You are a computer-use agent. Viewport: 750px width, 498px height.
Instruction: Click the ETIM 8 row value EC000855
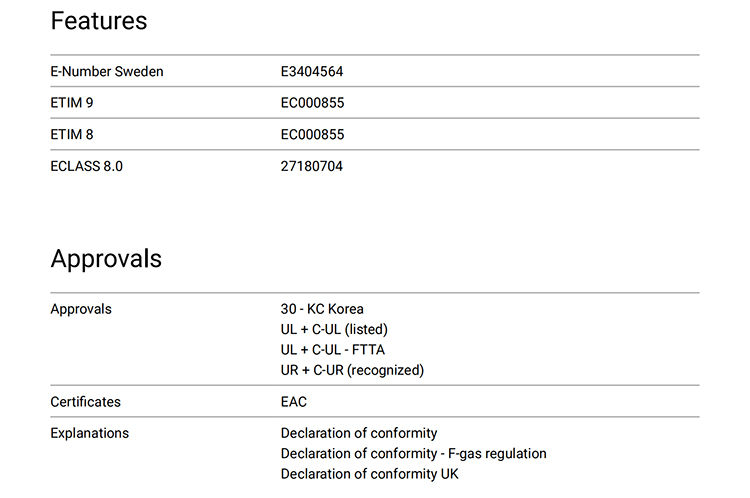tap(312, 134)
